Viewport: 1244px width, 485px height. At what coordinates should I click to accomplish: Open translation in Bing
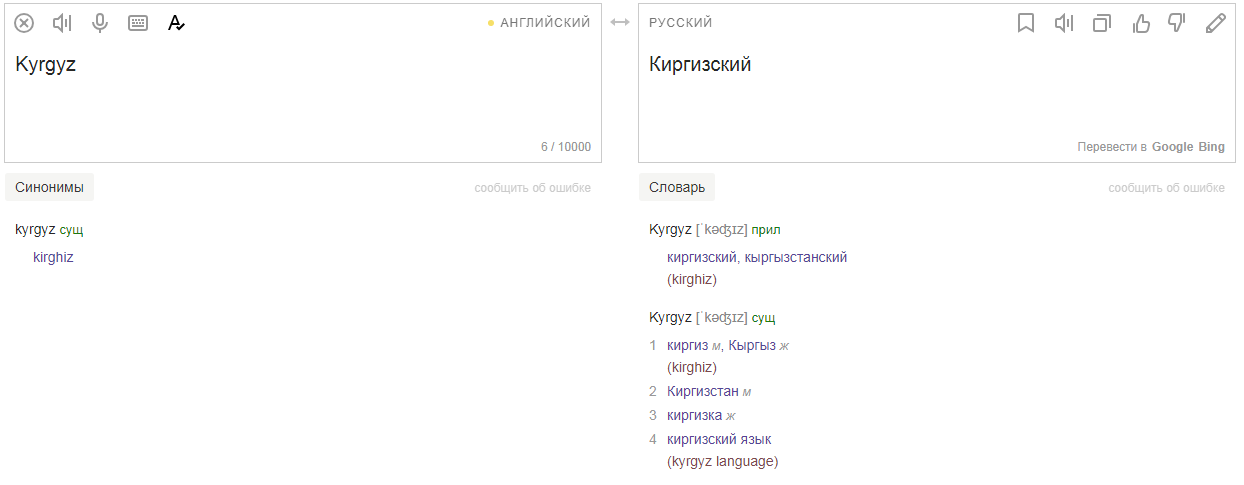click(1211, 147)
